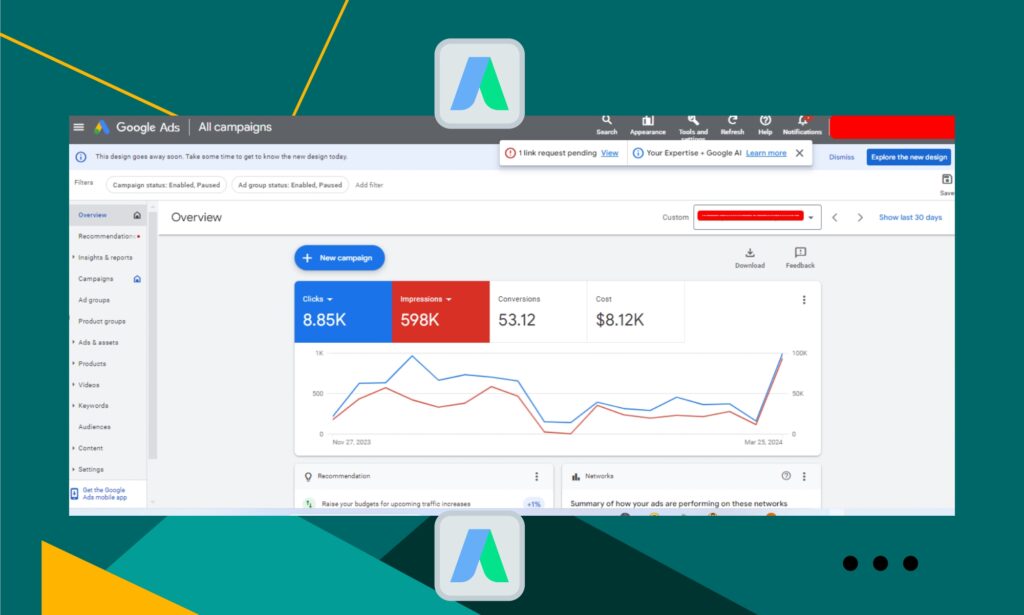
Task: Open the Appearance panel icon
Action: 647,121
